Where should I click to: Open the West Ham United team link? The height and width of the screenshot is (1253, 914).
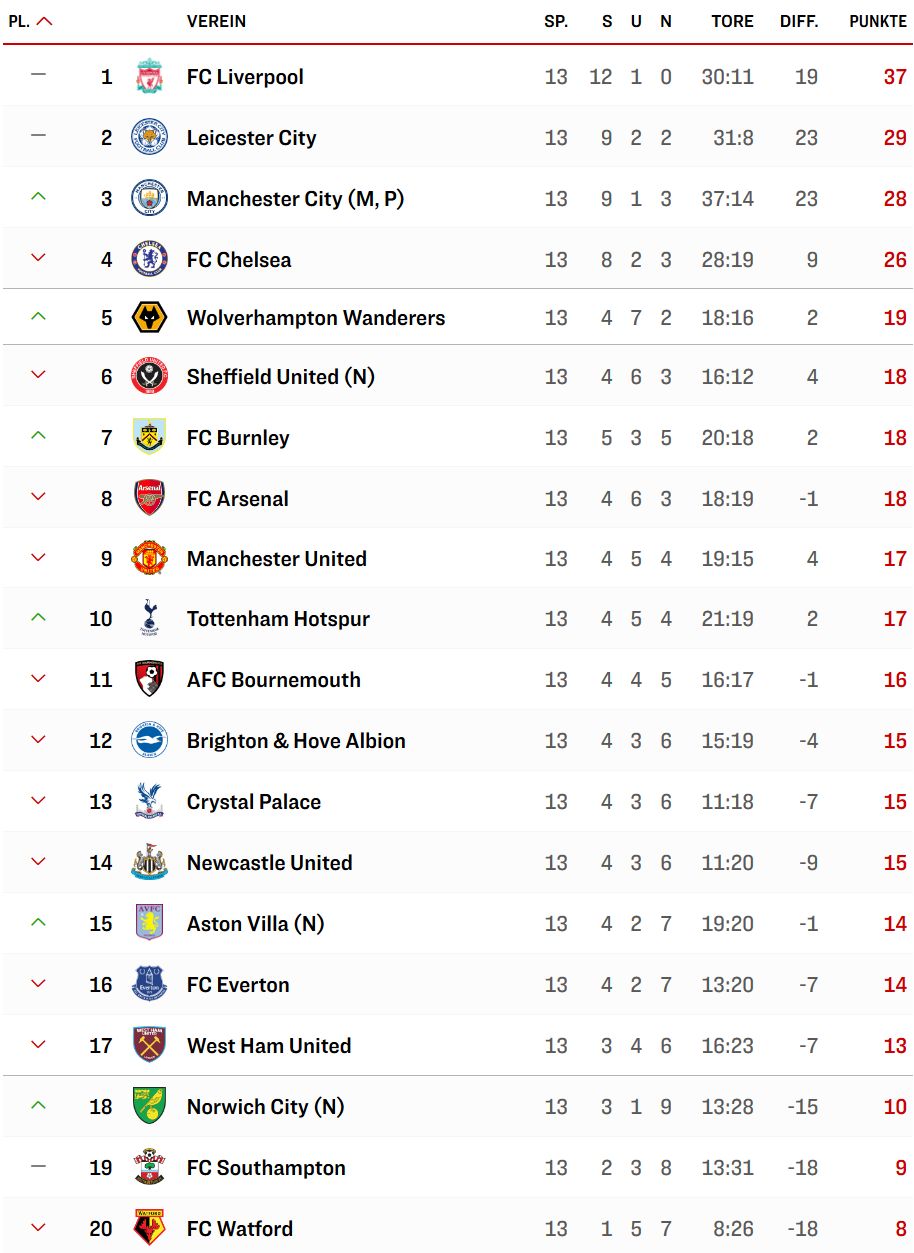point(269,1046)
